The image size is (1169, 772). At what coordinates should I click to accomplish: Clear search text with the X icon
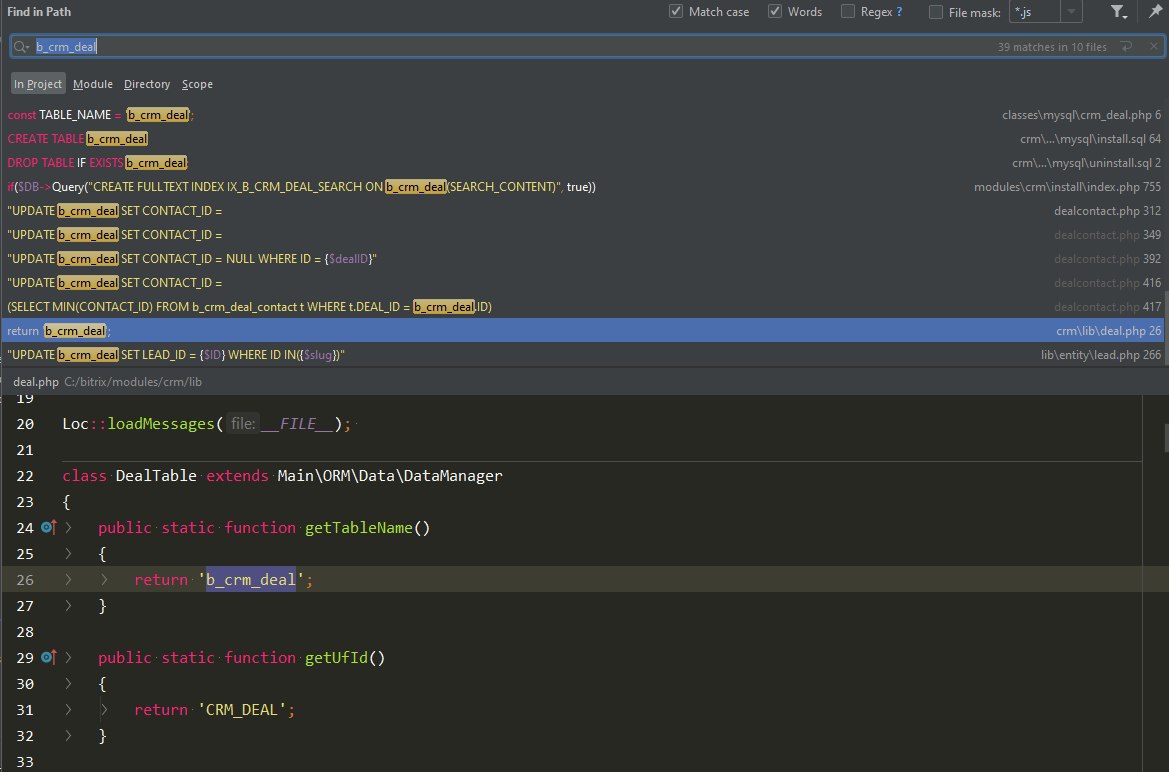[x=1154, y=47]
